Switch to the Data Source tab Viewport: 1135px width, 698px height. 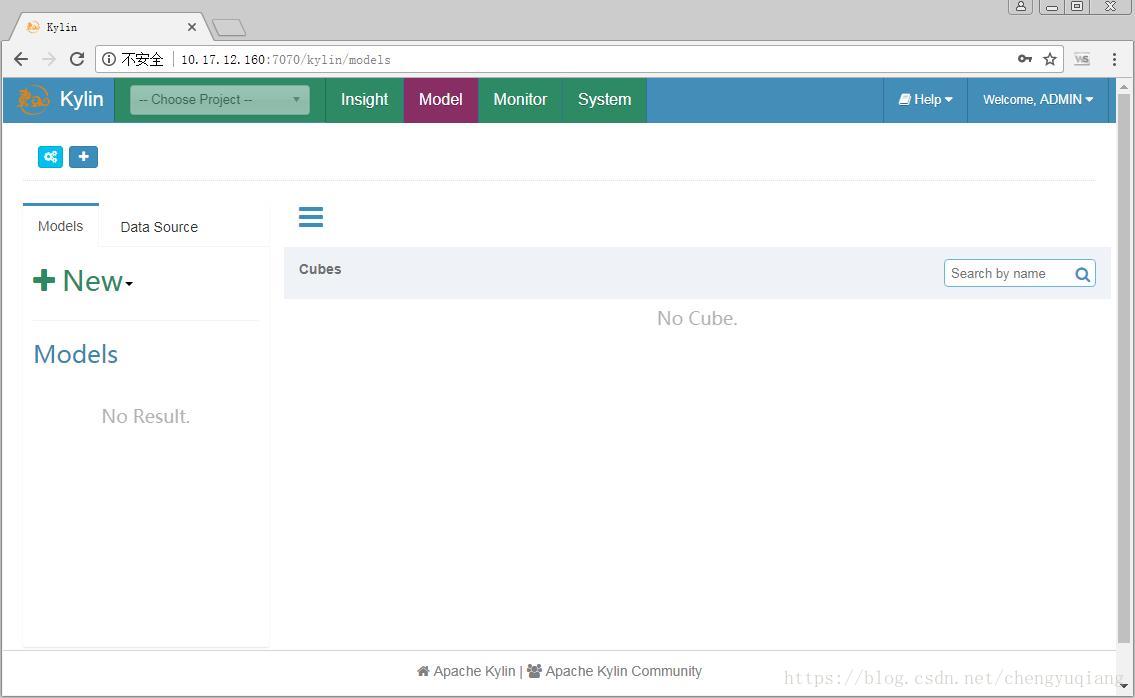(x=159, y=227)
